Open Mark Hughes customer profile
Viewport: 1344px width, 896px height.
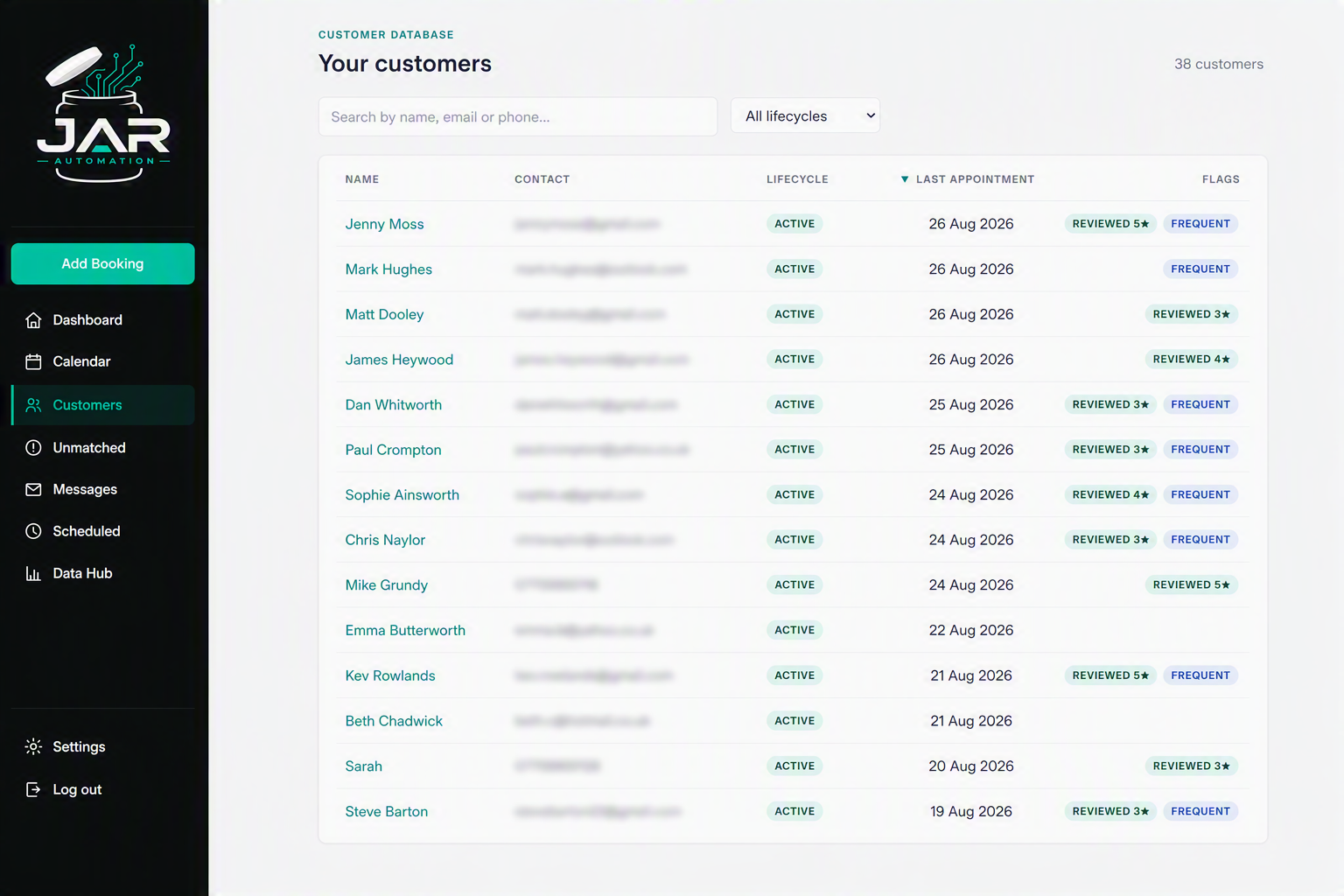pyautogui.click(x=388, y=269)
